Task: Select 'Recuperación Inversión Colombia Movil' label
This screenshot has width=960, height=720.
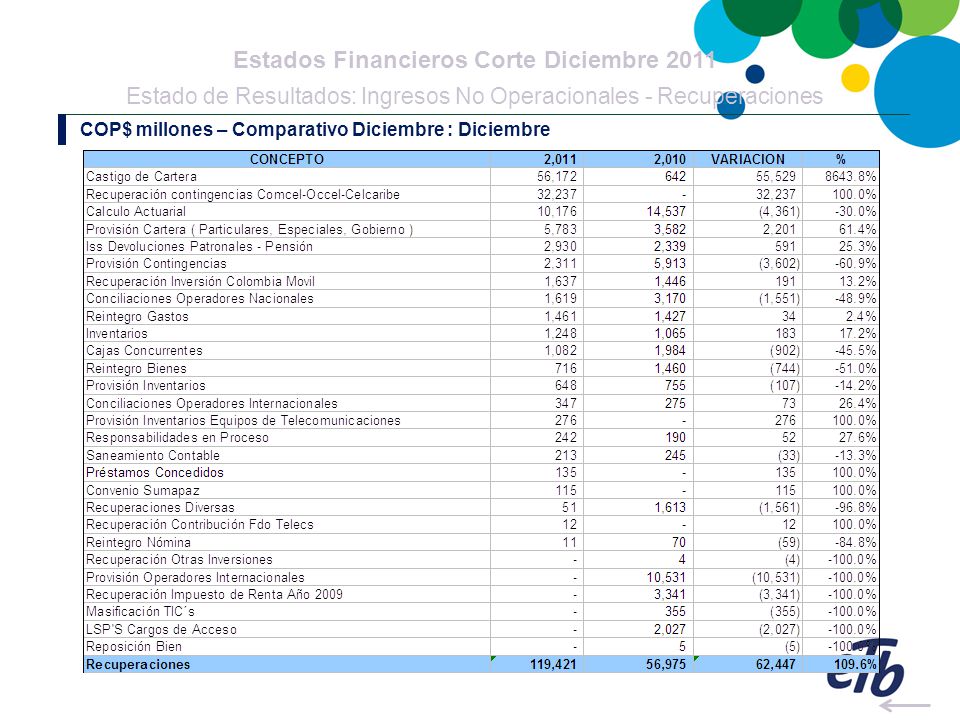Action: [200, 282]
